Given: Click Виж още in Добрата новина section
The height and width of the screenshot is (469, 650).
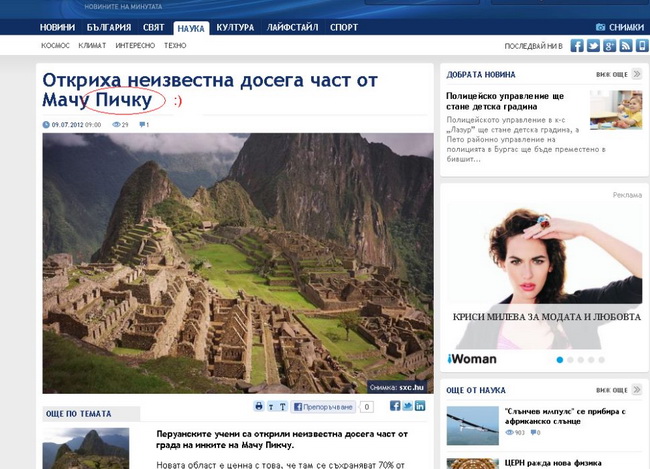Looking at the screenshot, I should click(x=612, y=75).
